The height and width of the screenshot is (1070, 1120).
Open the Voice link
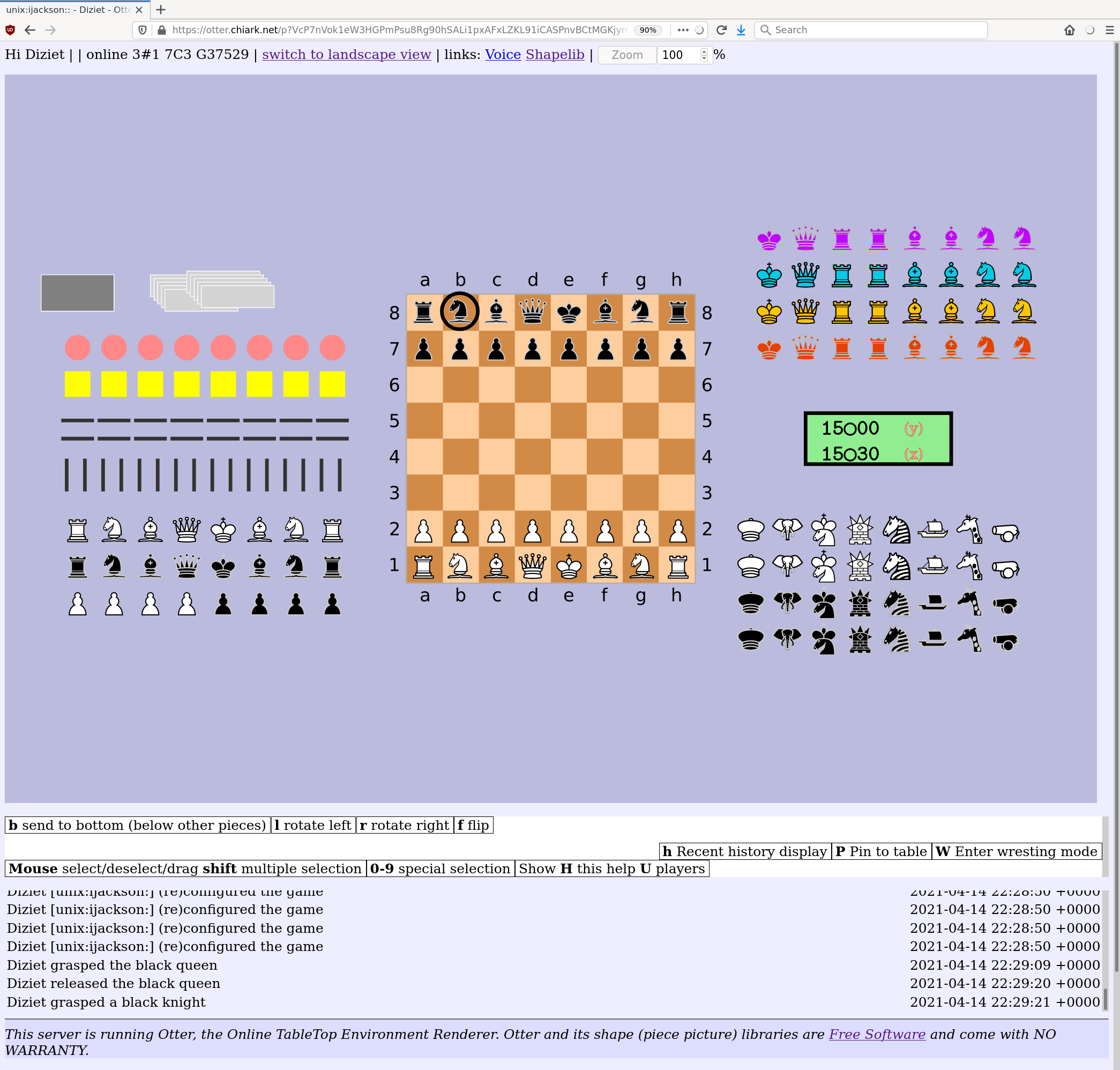click(503, 55)
